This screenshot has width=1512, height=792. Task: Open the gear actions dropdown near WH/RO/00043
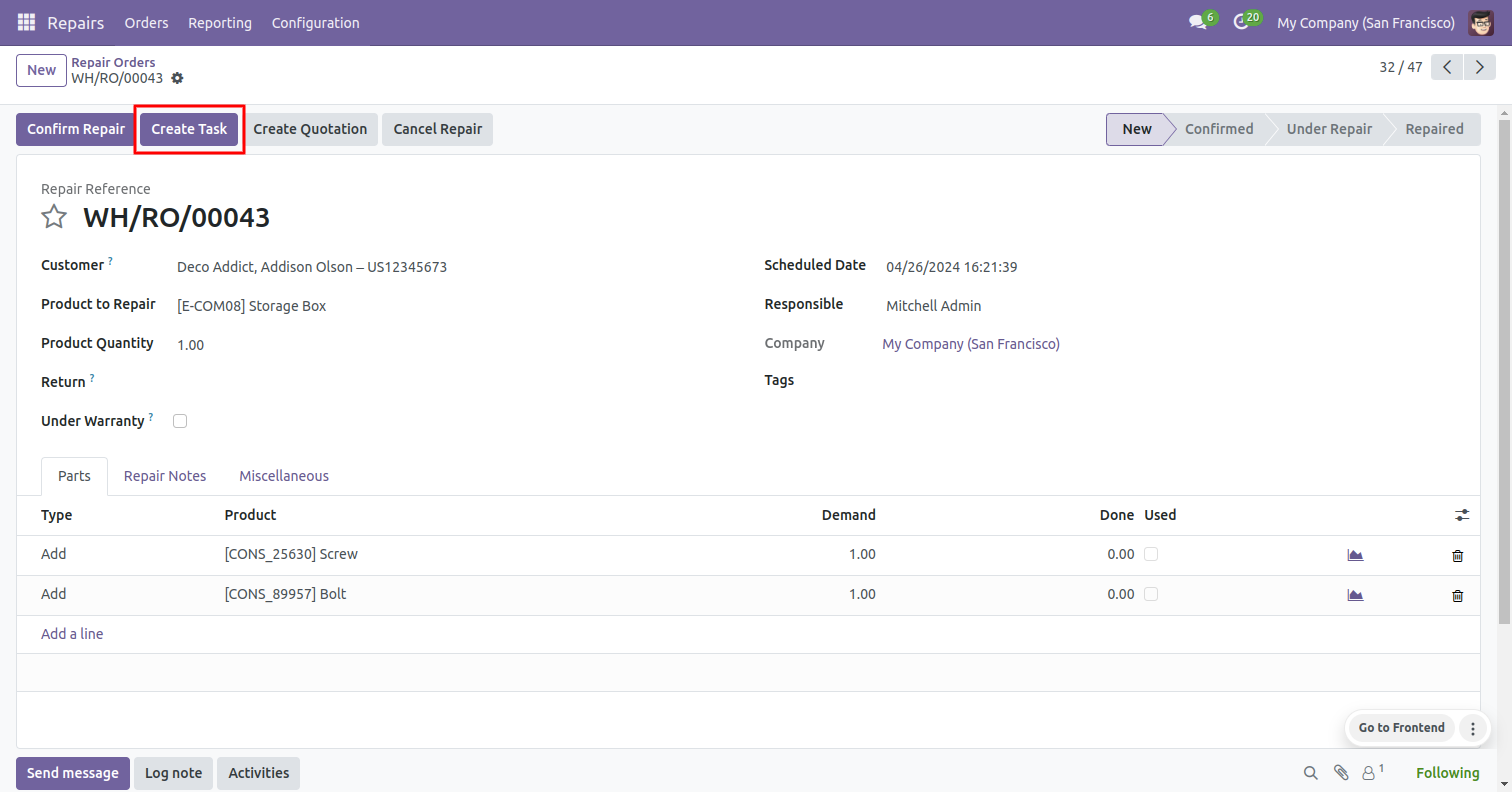(x=177, y=78)
